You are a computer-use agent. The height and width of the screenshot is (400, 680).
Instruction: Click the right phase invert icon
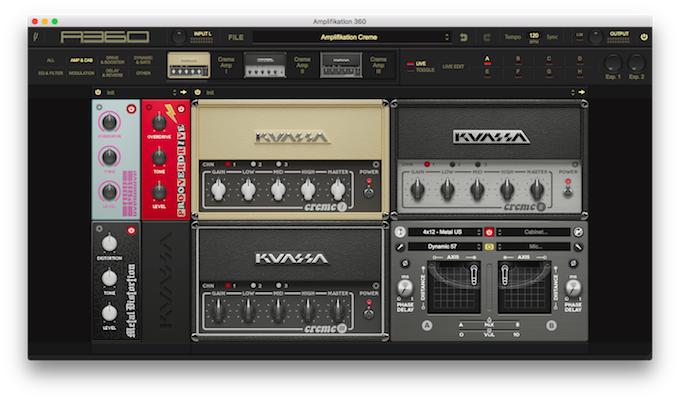click(x=573, y=263)
